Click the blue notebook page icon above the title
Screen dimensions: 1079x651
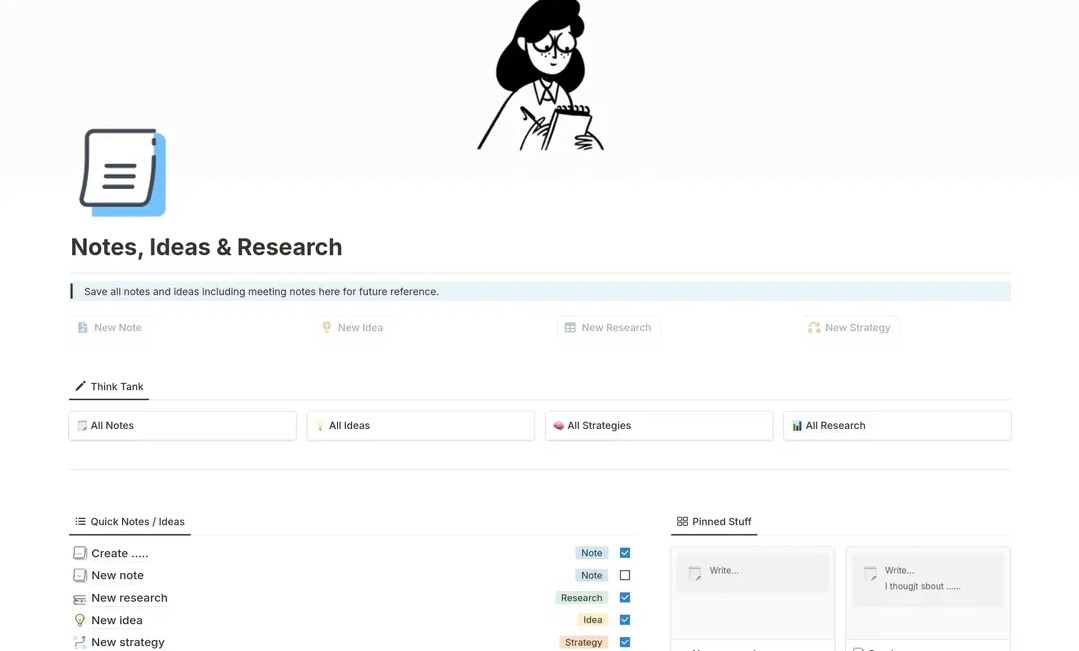pos(121,172)
